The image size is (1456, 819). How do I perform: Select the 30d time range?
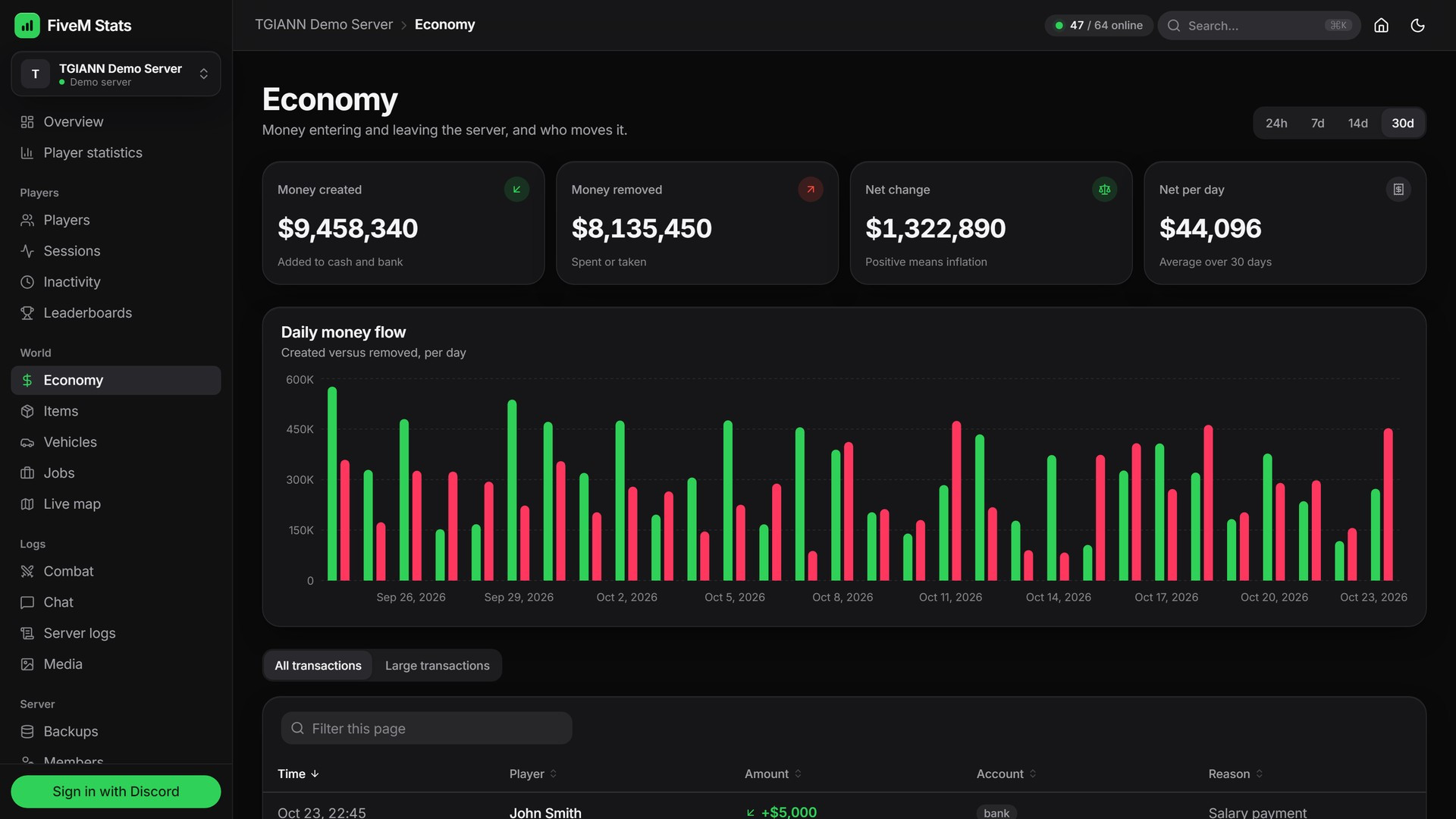[1402, 123]
